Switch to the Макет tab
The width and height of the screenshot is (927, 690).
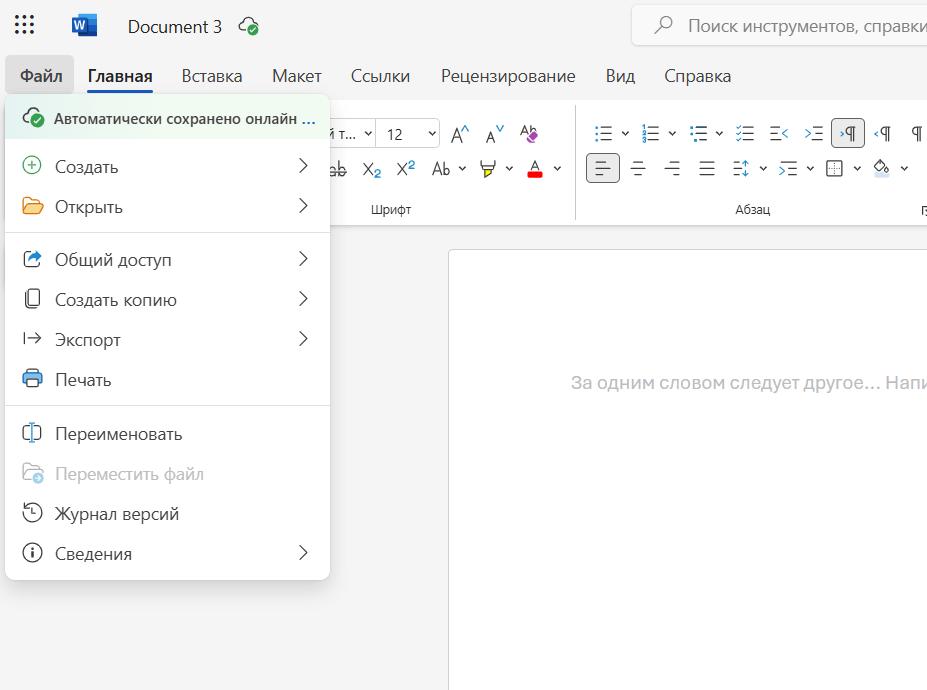point(297,76)
